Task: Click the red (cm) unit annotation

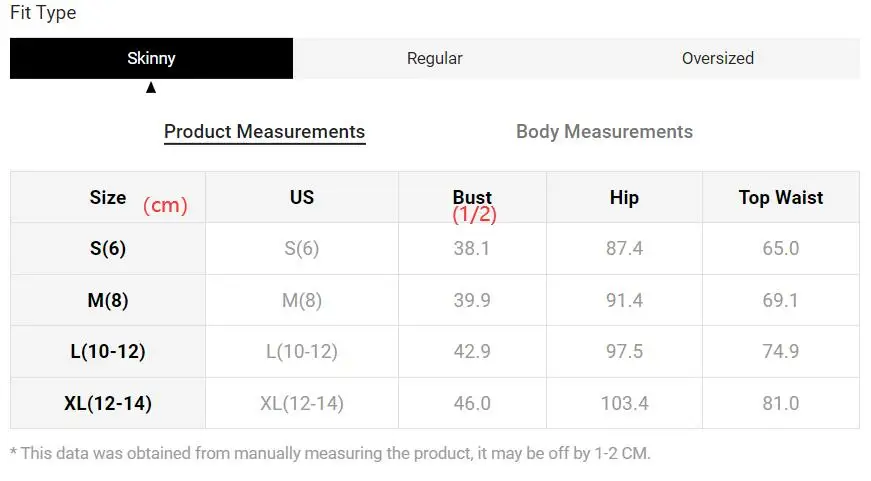Action: click(165, 206)
